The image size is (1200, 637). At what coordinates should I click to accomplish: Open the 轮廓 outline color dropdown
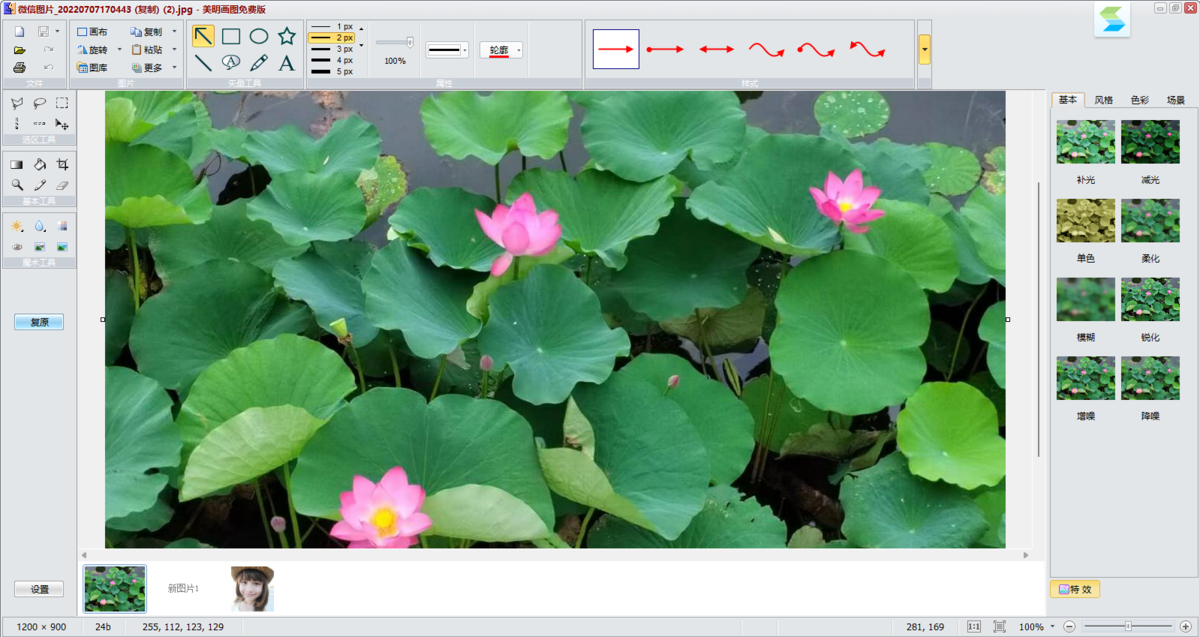tap(518, 50)
